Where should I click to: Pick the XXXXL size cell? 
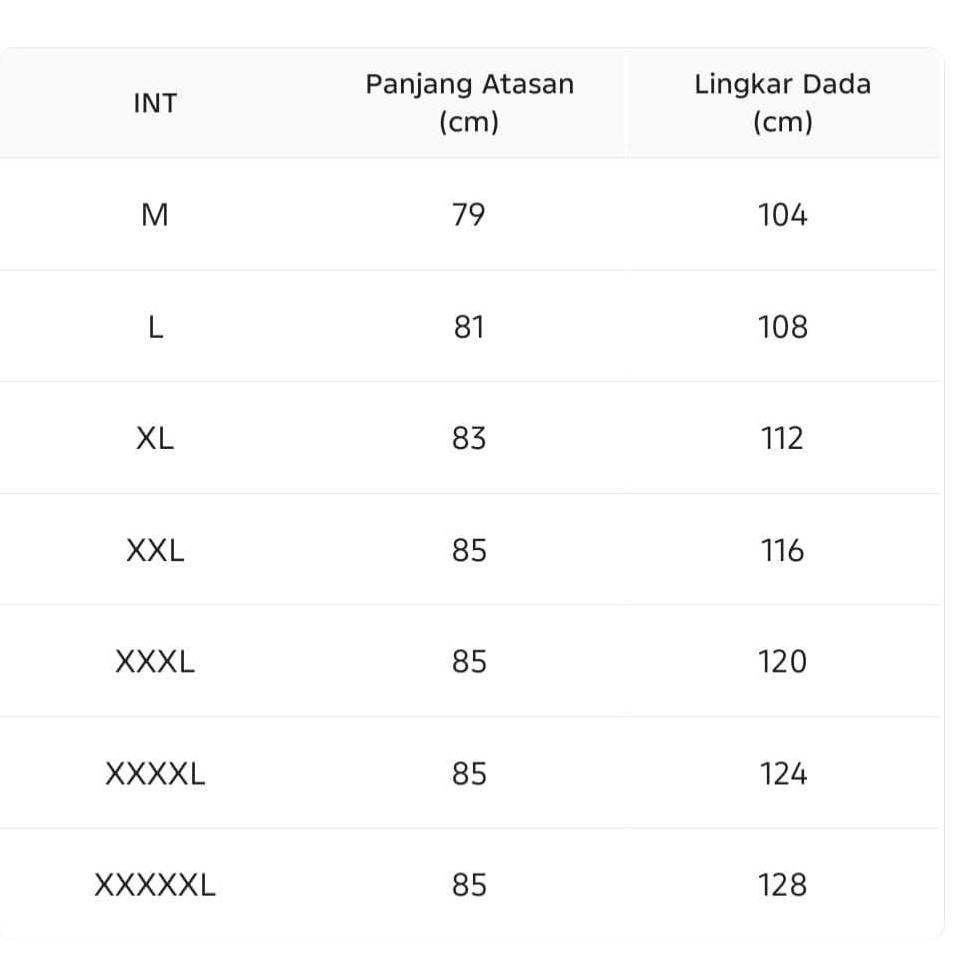pos(155,774)
